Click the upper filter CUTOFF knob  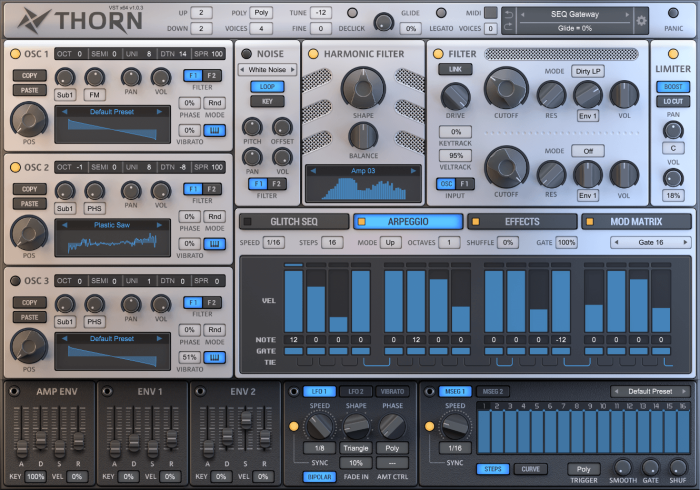pos(506,88)
